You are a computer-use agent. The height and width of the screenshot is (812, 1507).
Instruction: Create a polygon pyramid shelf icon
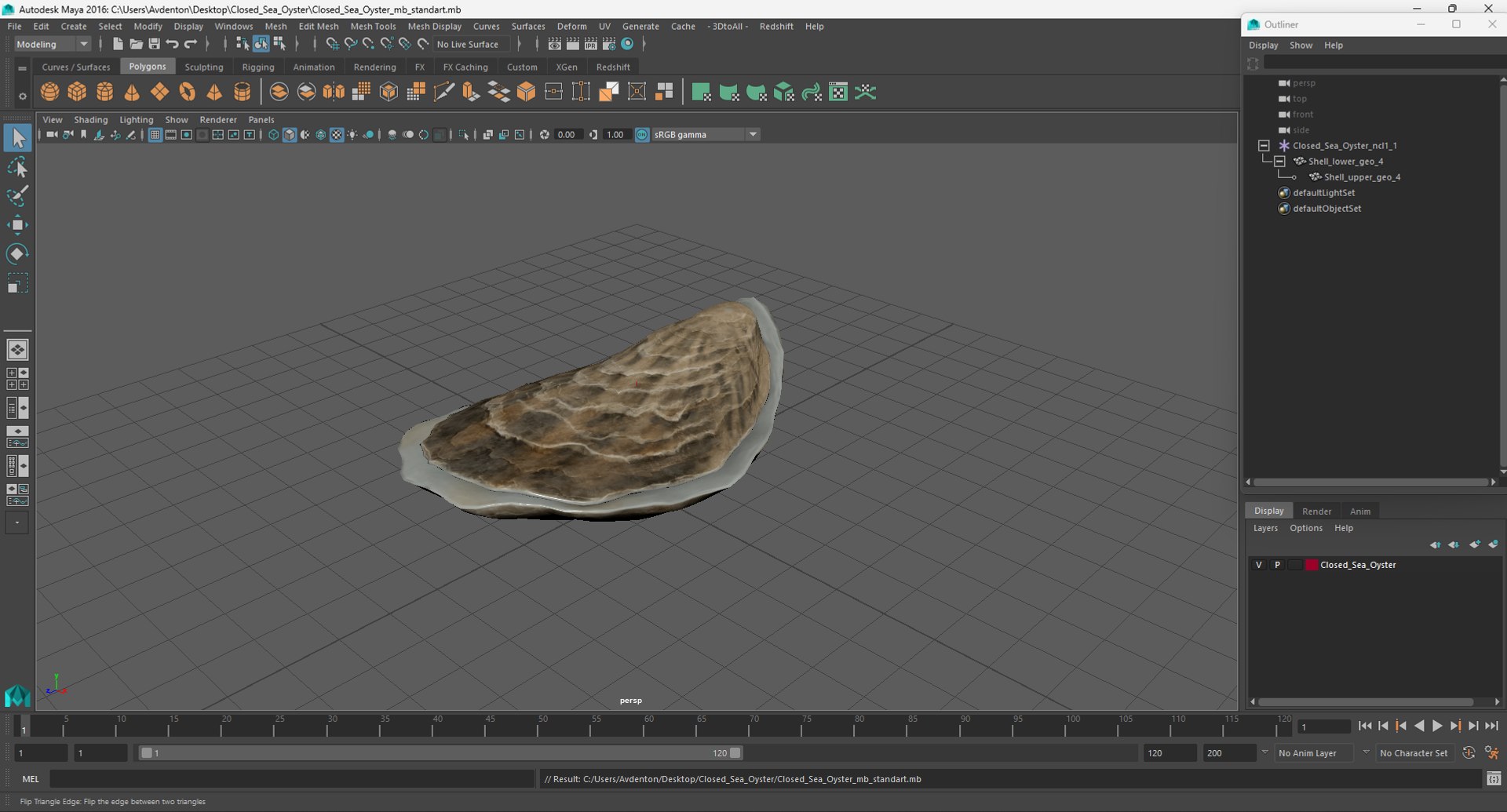[x=214, y=92]
